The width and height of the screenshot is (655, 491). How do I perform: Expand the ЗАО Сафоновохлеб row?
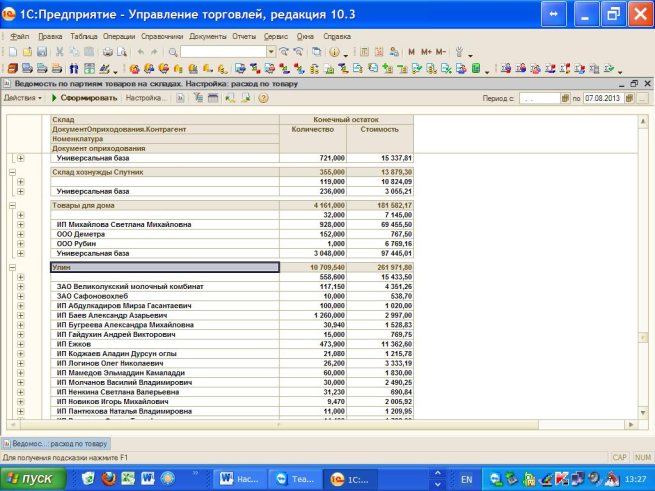[20, 296]
